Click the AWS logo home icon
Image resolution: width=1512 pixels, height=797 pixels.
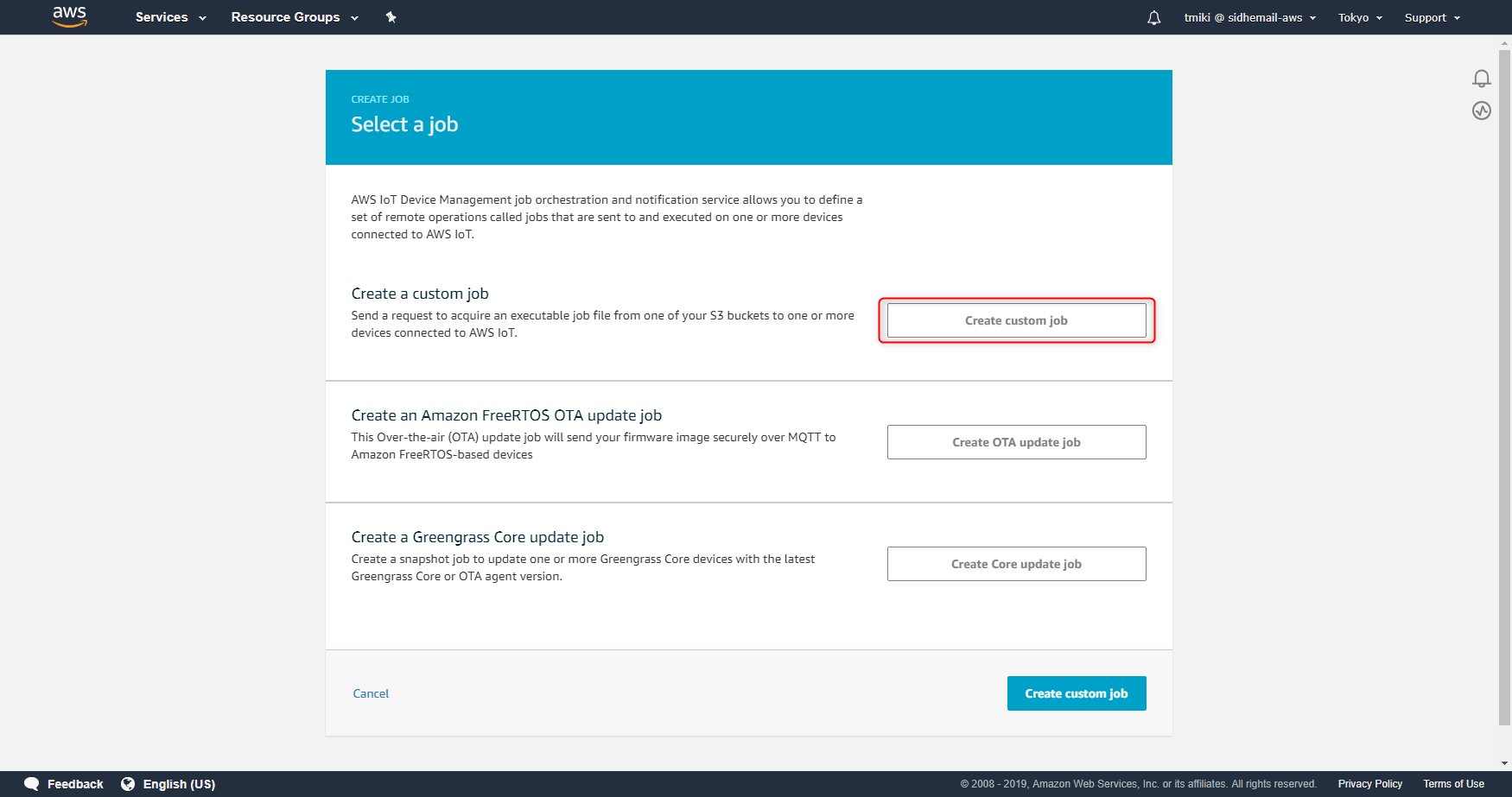pyautogui.click(x=69, y=16)
